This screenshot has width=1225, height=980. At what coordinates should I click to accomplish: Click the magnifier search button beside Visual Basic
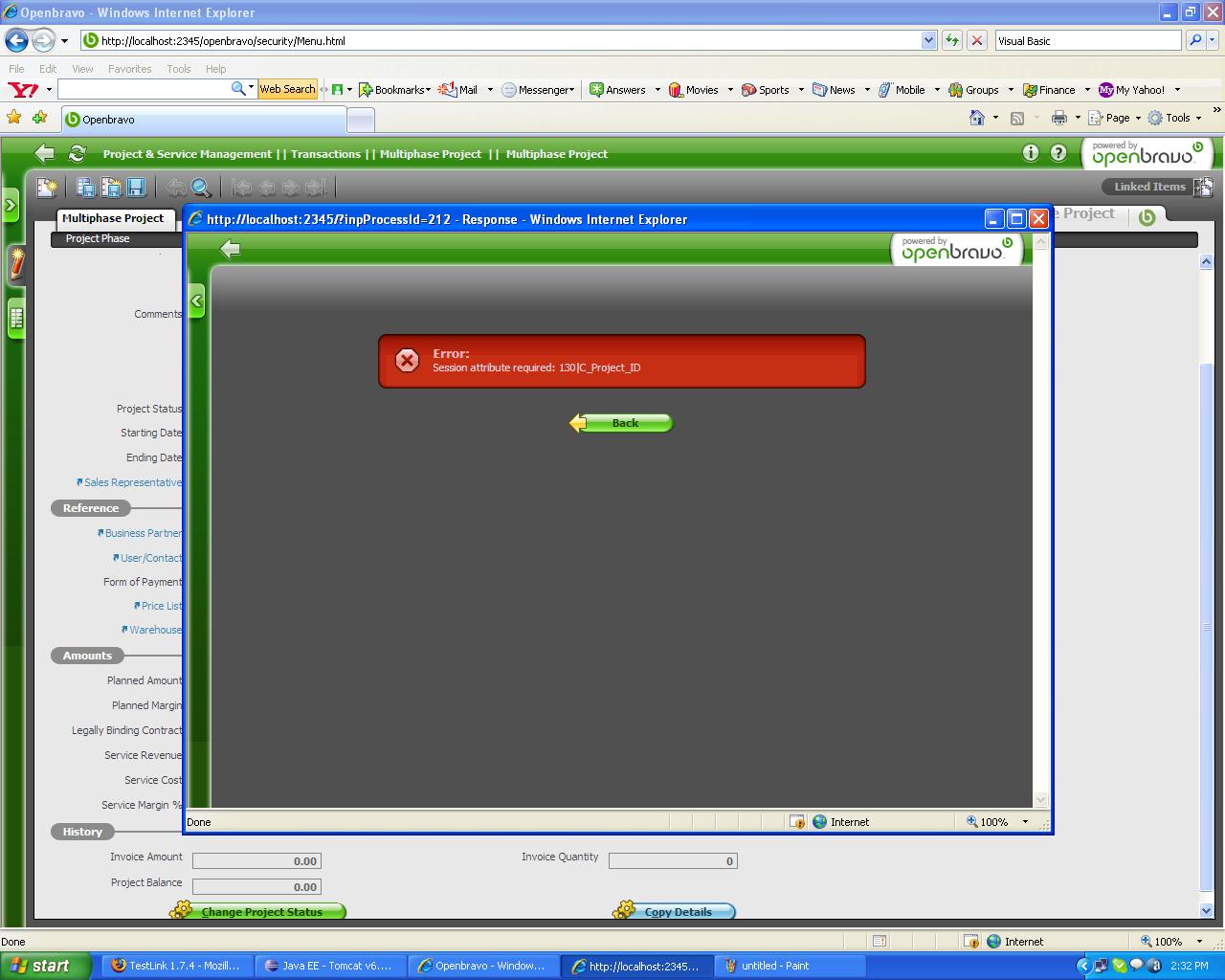(1195, 40)
